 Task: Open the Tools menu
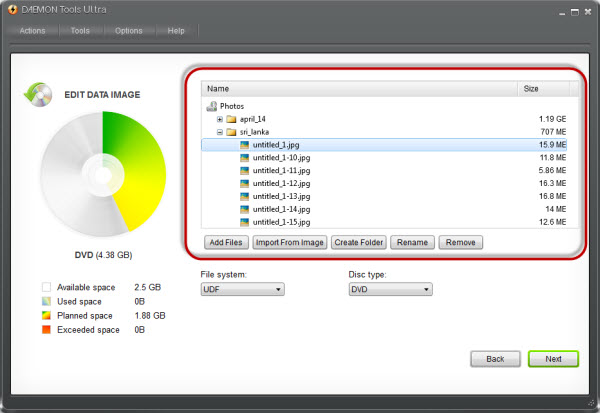[80, 31]
